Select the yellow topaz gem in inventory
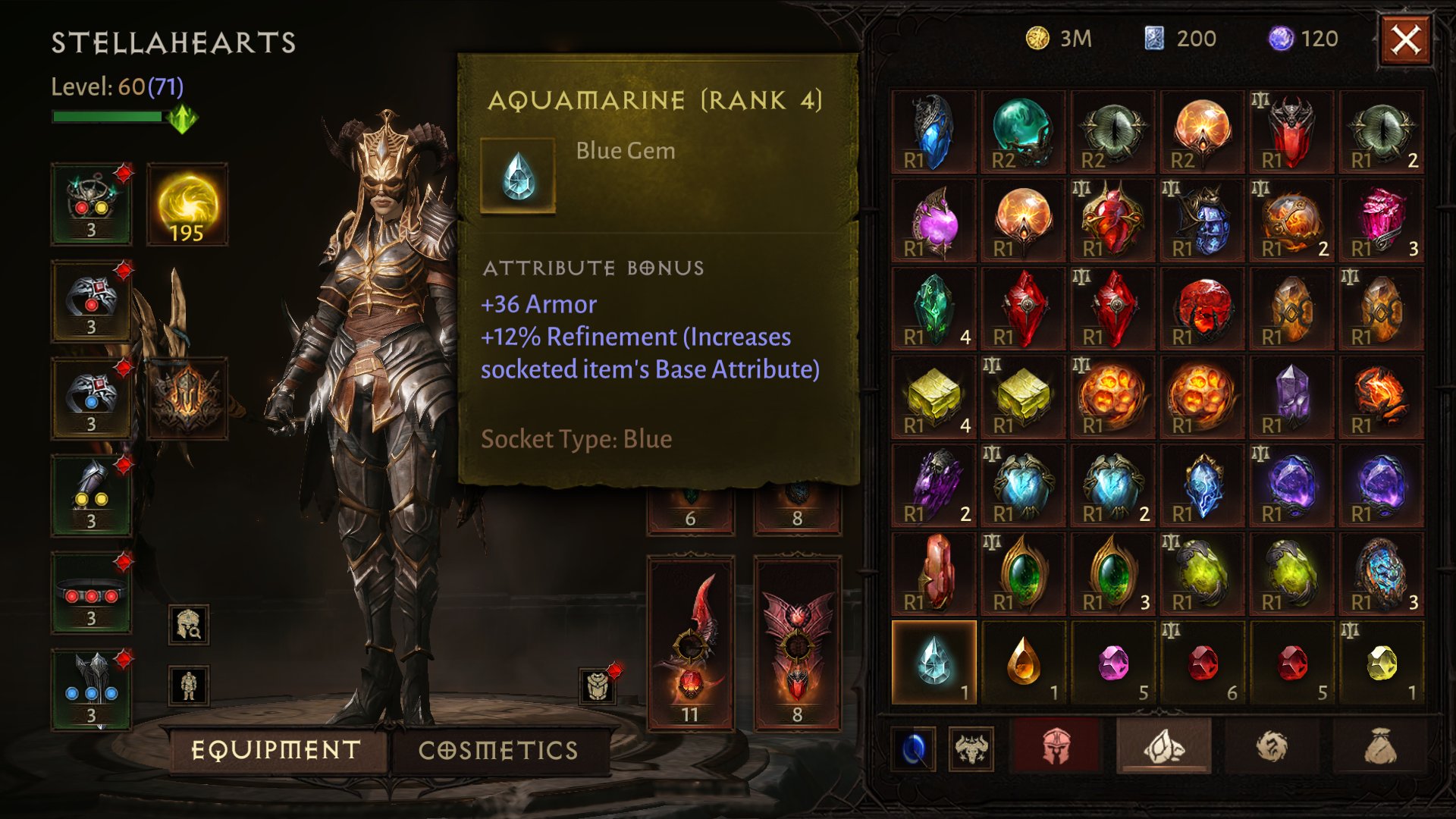 pos(1381,662)
